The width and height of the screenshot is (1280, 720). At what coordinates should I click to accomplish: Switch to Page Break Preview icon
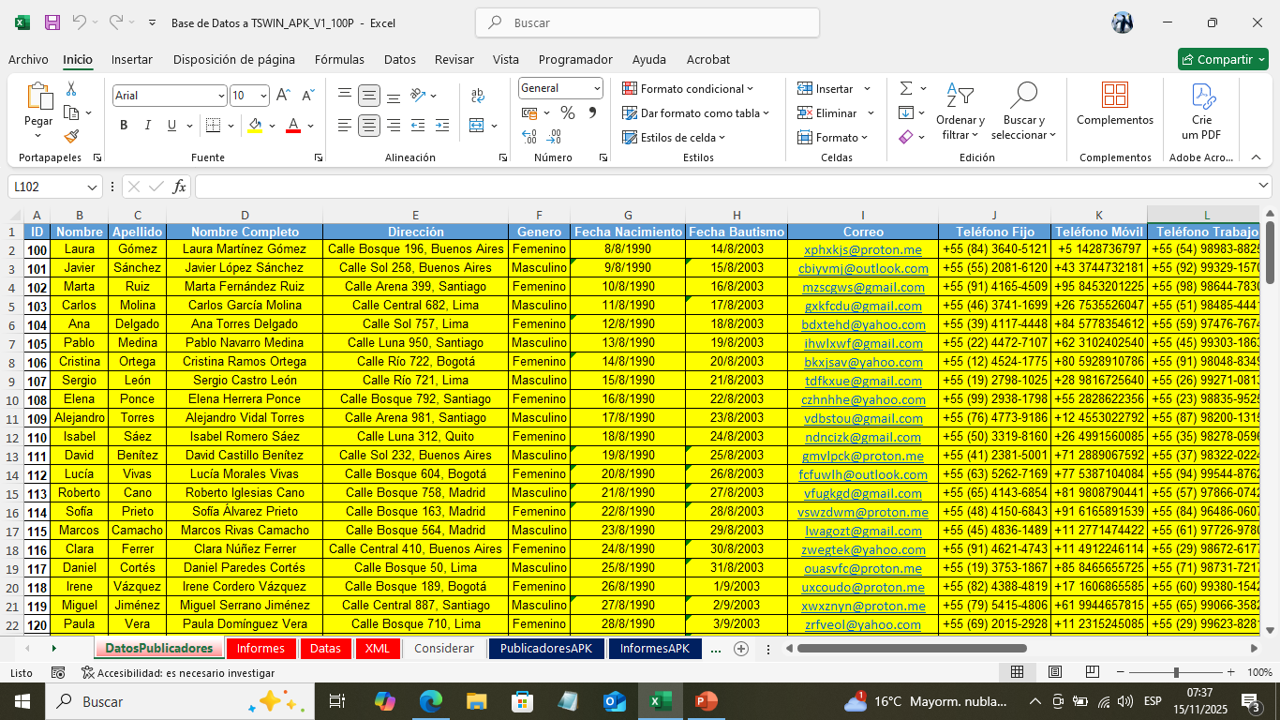pyautogui.click(x=1092, y=673)
